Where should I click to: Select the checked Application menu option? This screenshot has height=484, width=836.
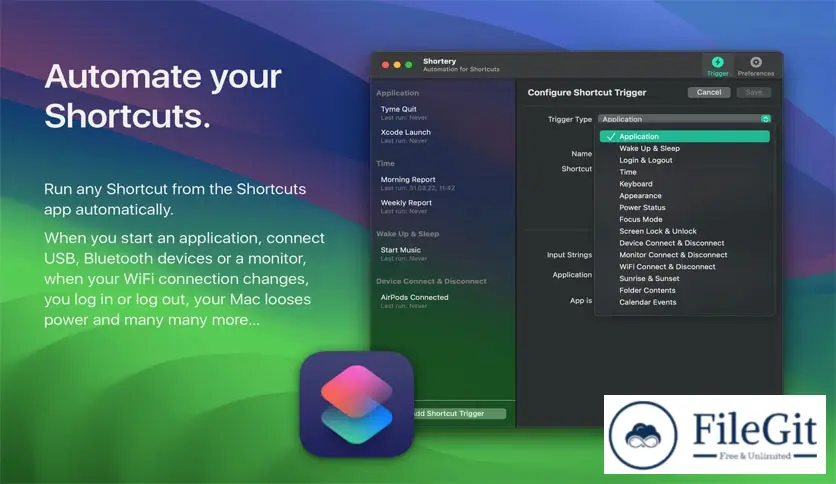(685, 136)
